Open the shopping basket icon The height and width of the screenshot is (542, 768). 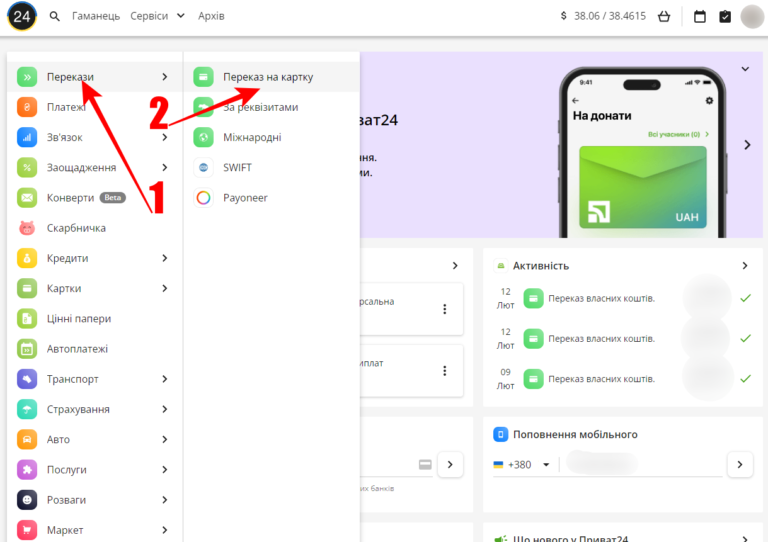coord(664,17)
